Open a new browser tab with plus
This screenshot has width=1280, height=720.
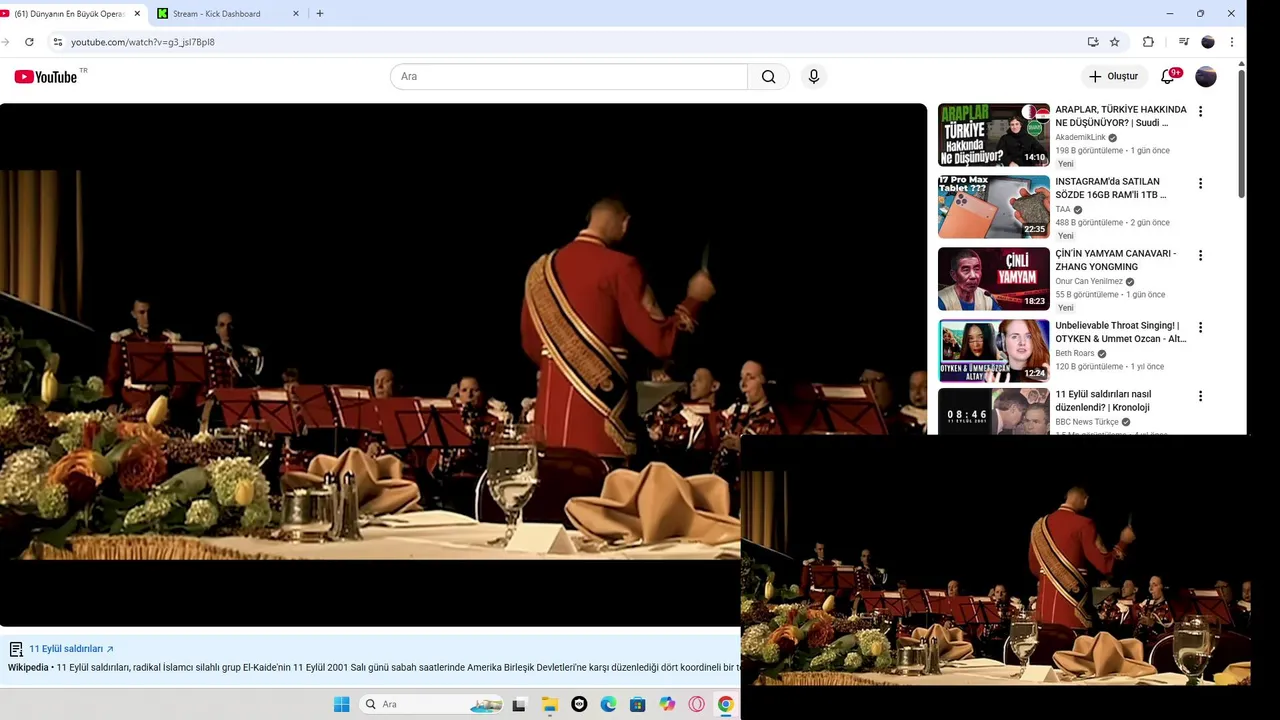point(320,14)
